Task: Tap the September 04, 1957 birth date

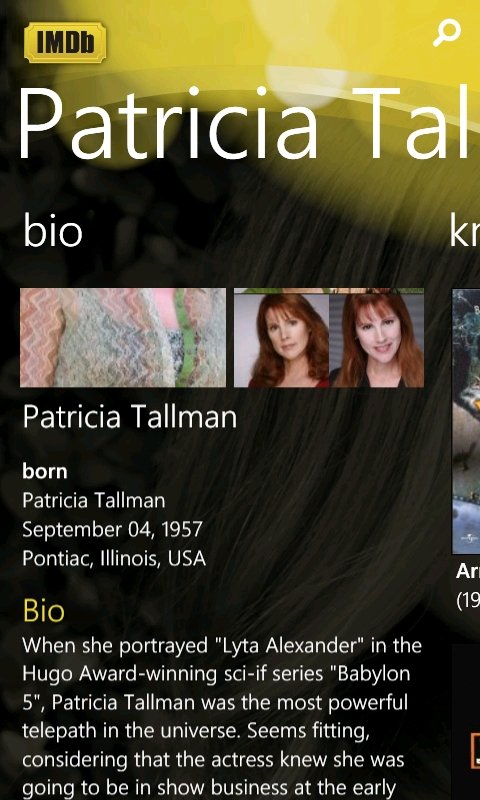Action: [x=112, y=530]
